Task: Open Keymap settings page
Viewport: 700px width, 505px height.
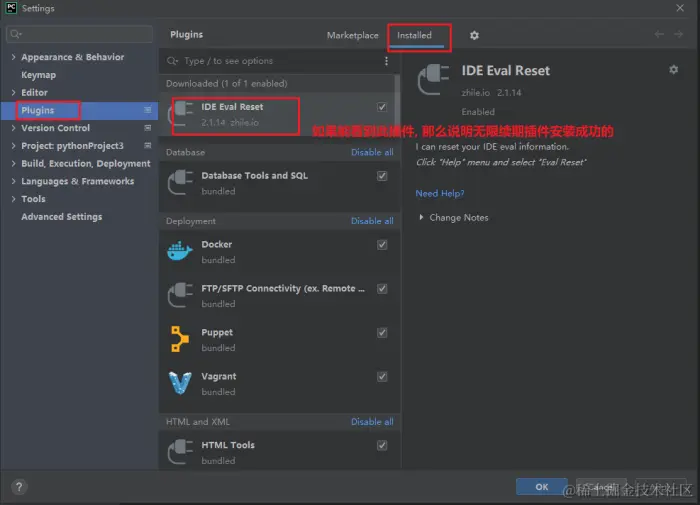Action: click(38, 75)
